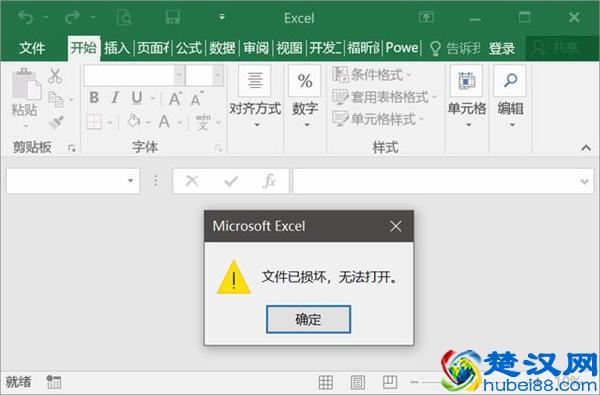Image resolution: width=600 pixels, height=395 pixels.
Task: Toggle Underline formatting
Action: (137, 98)
